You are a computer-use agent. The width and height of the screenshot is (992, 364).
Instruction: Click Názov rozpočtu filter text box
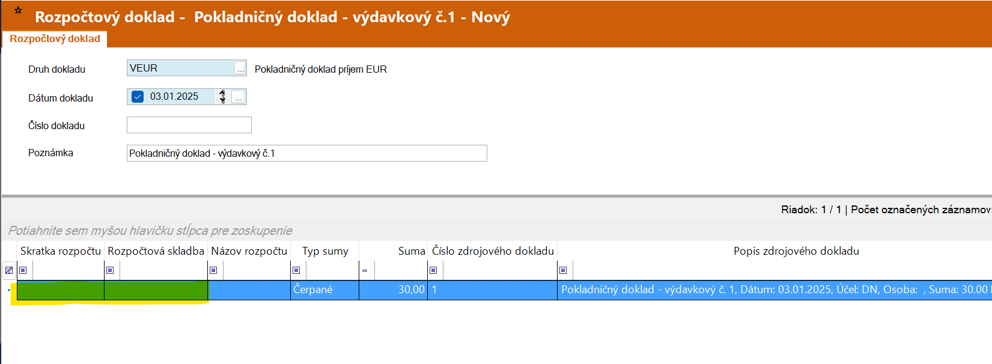coord(256,270)
